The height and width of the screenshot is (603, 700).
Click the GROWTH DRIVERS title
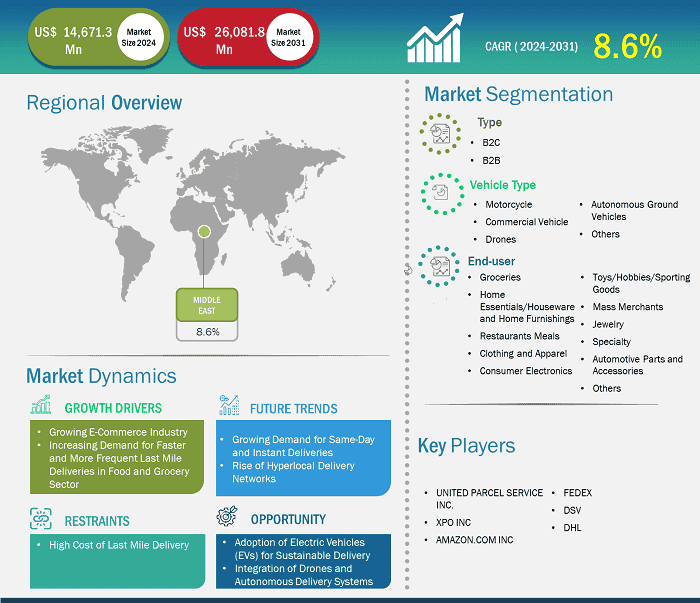click(x=113, y=408)
